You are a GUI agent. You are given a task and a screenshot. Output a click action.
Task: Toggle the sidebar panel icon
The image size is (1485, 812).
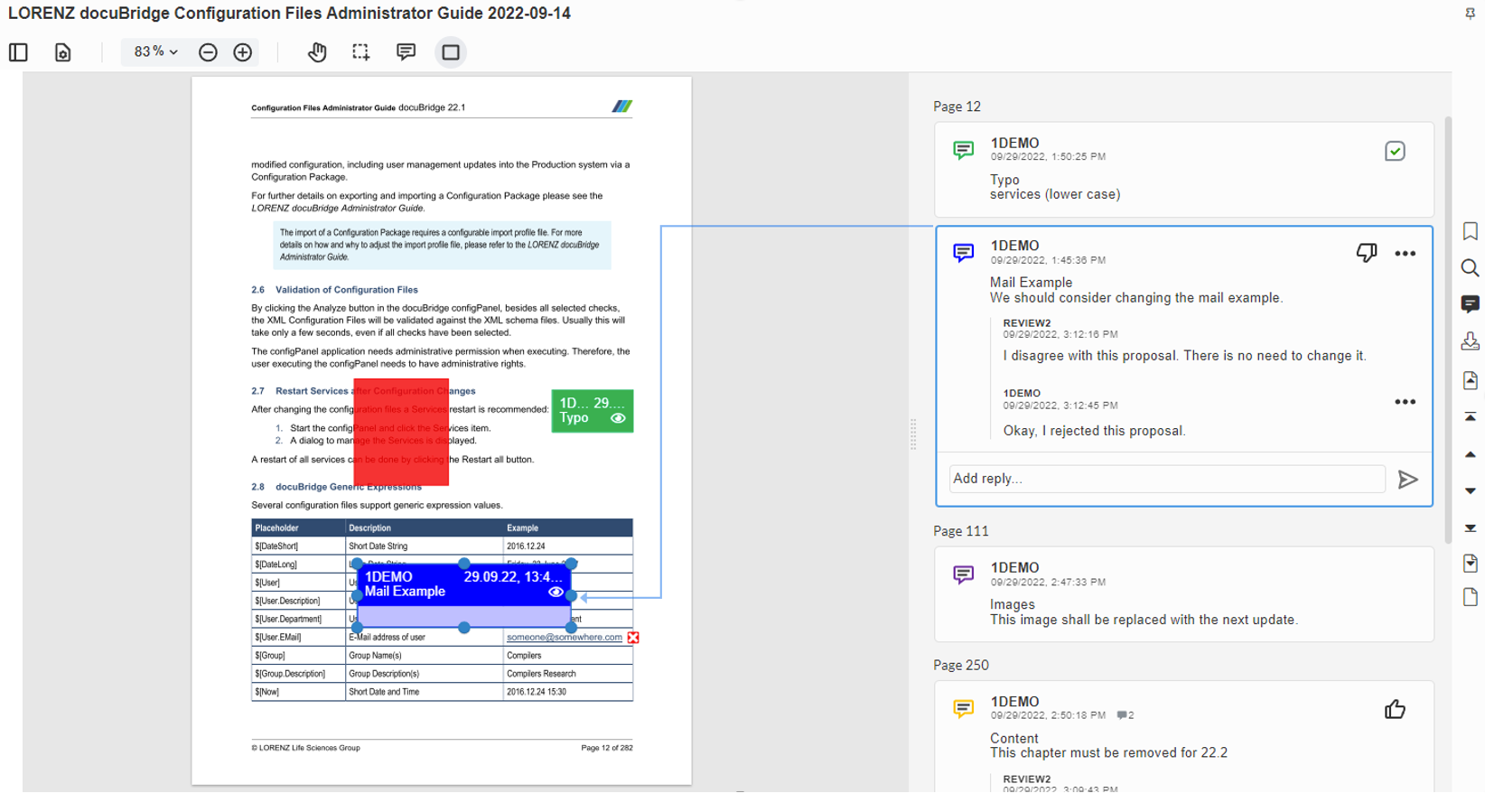(18, 52)
